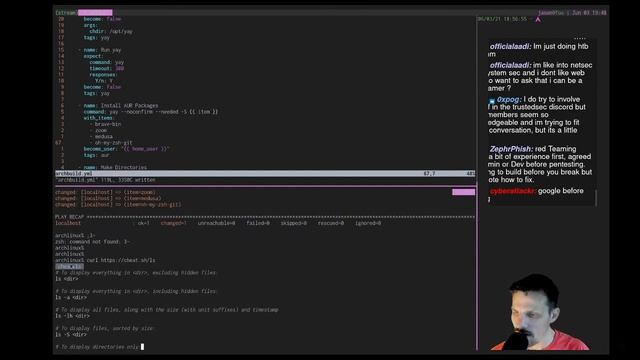640x360 pixels.
Task: Click the 'archbuild.yml written' message line
Action: point(105,180)
